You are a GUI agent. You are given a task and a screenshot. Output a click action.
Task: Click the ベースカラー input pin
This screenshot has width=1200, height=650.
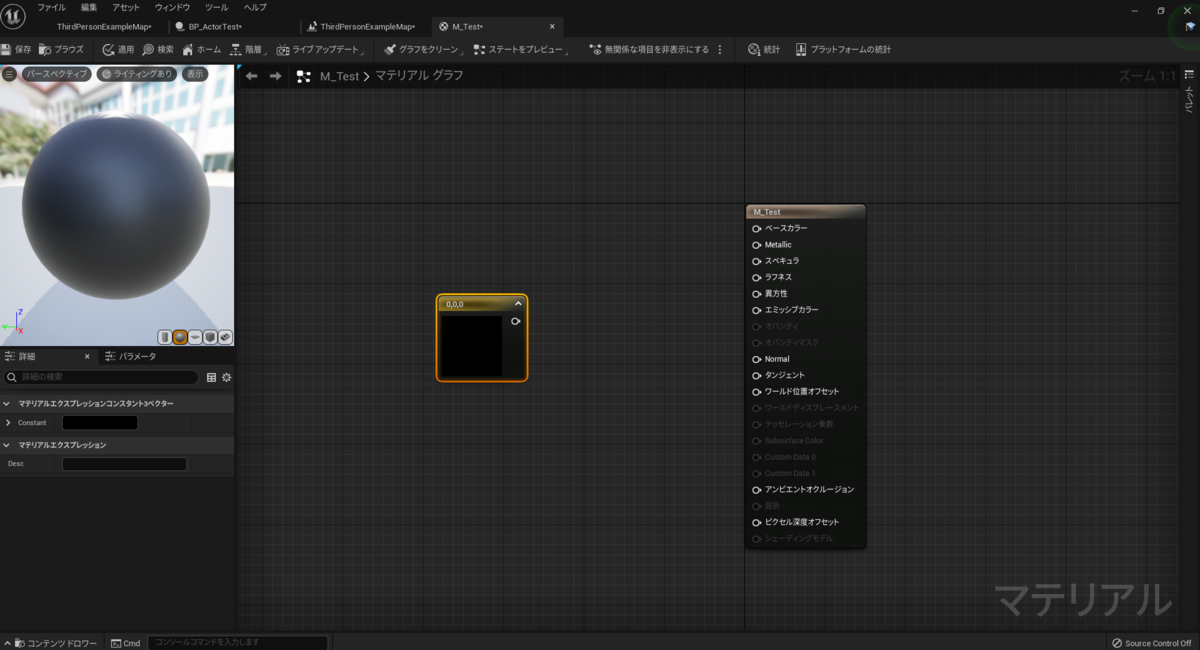756,228
